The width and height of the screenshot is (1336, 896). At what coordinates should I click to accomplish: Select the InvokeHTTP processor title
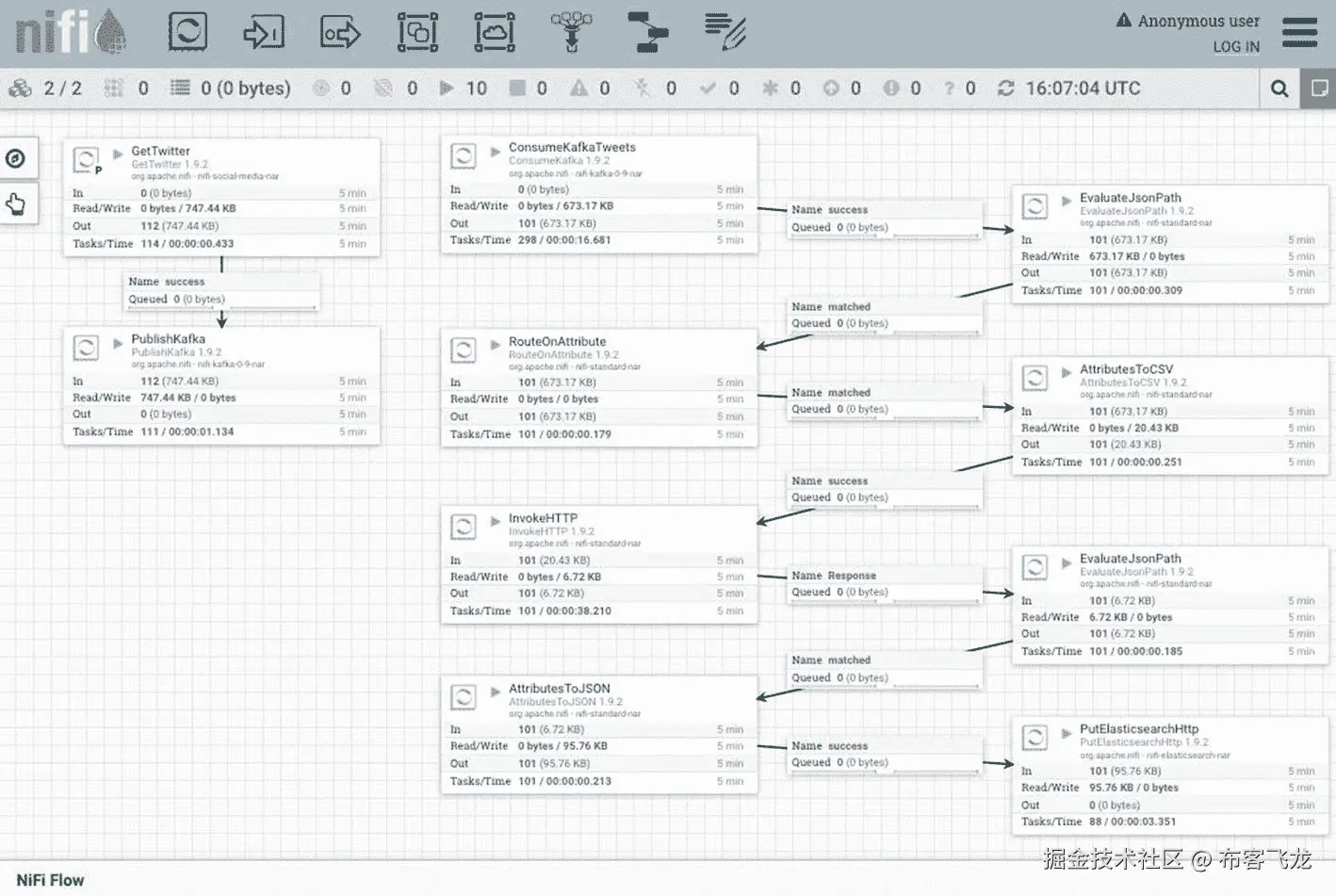[x=543, y=518]
